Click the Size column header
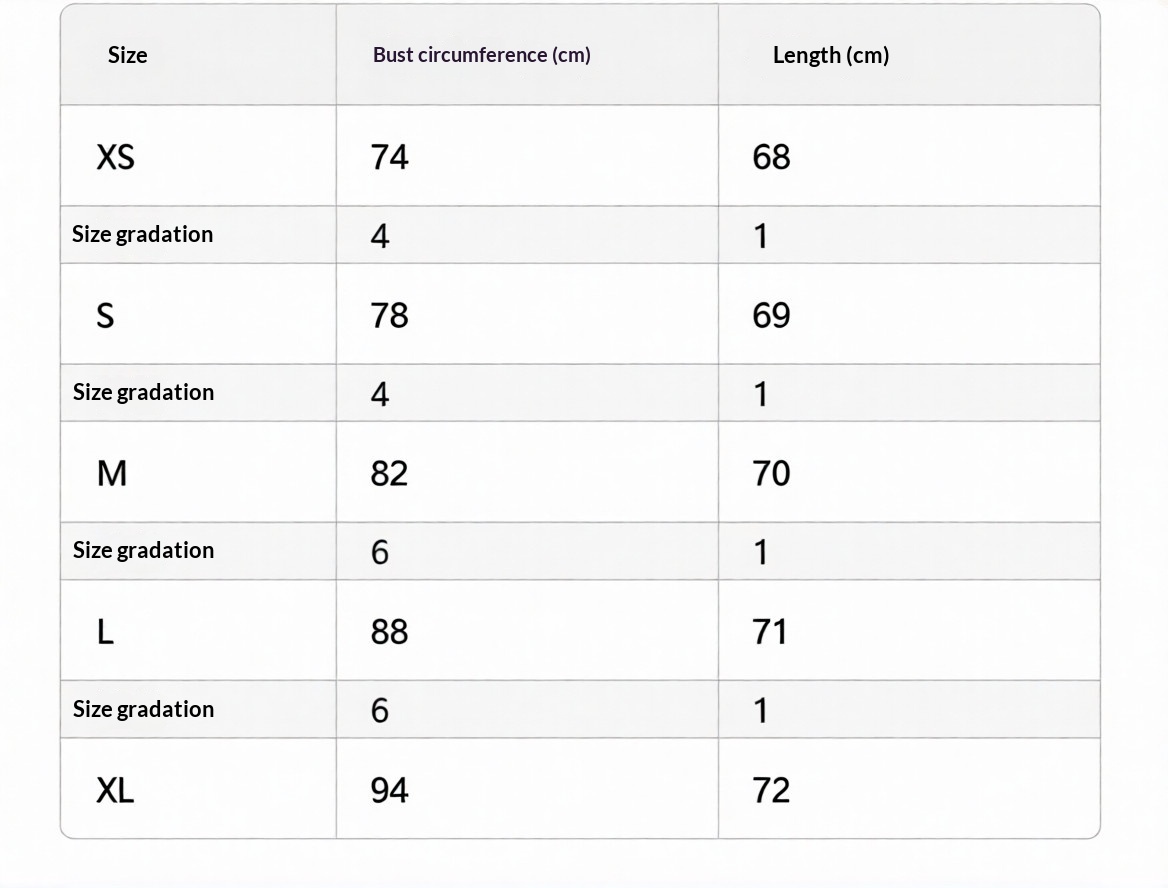 click(x=127, y=55)
